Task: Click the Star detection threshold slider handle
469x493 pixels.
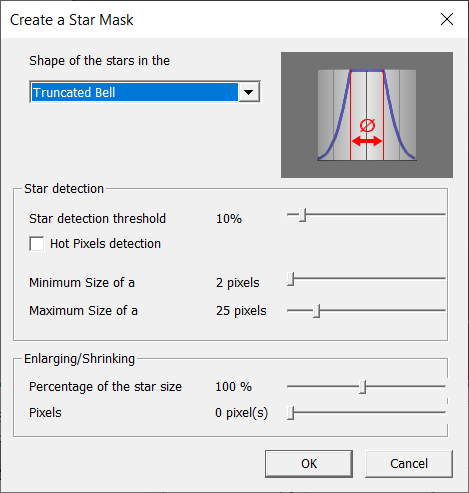Action: pos(303,214)
